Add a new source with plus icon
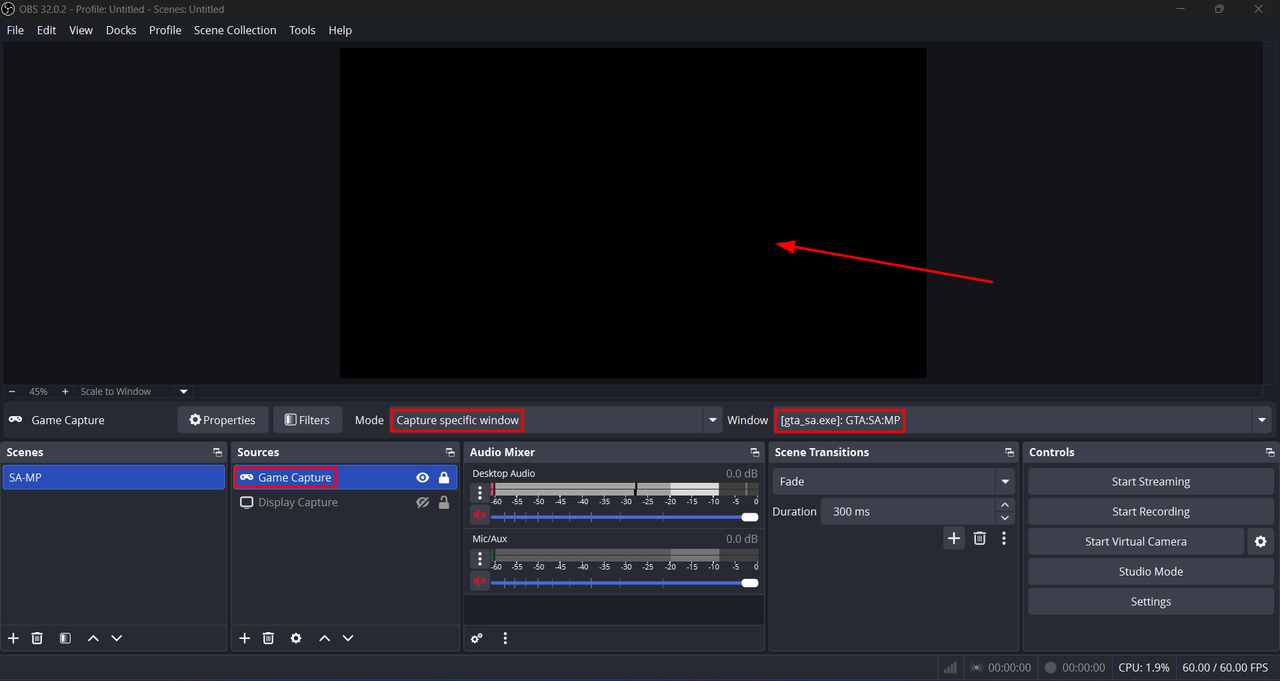 pos(244,638)
